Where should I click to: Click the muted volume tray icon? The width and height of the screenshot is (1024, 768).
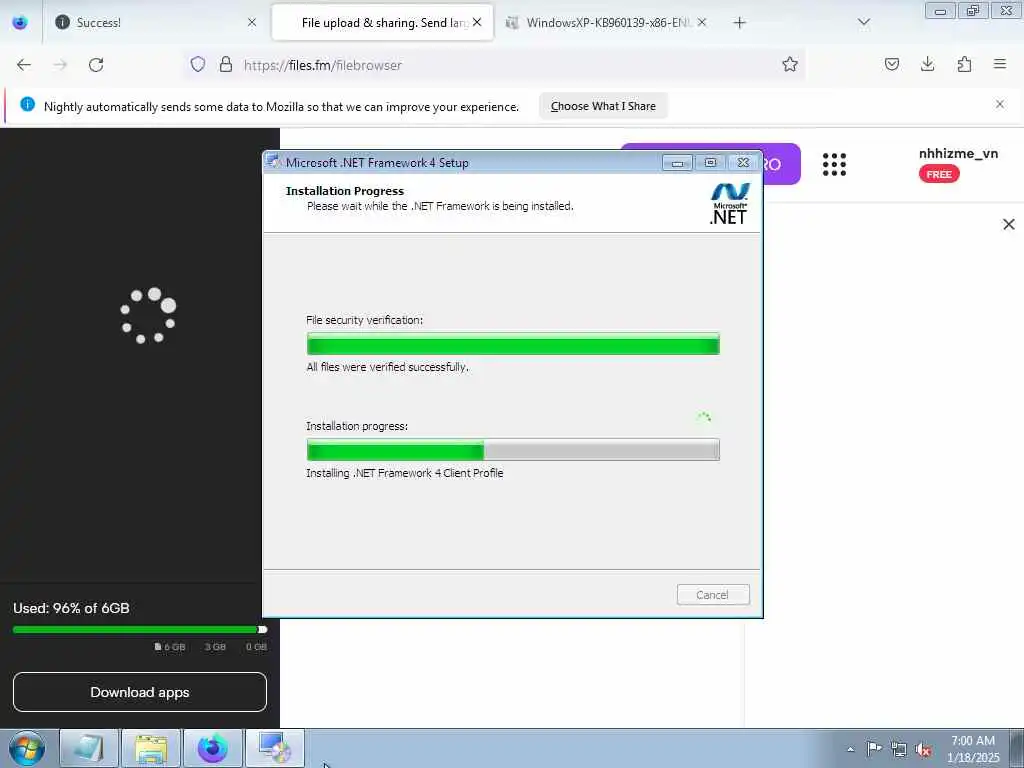click(x=923, y=750)
